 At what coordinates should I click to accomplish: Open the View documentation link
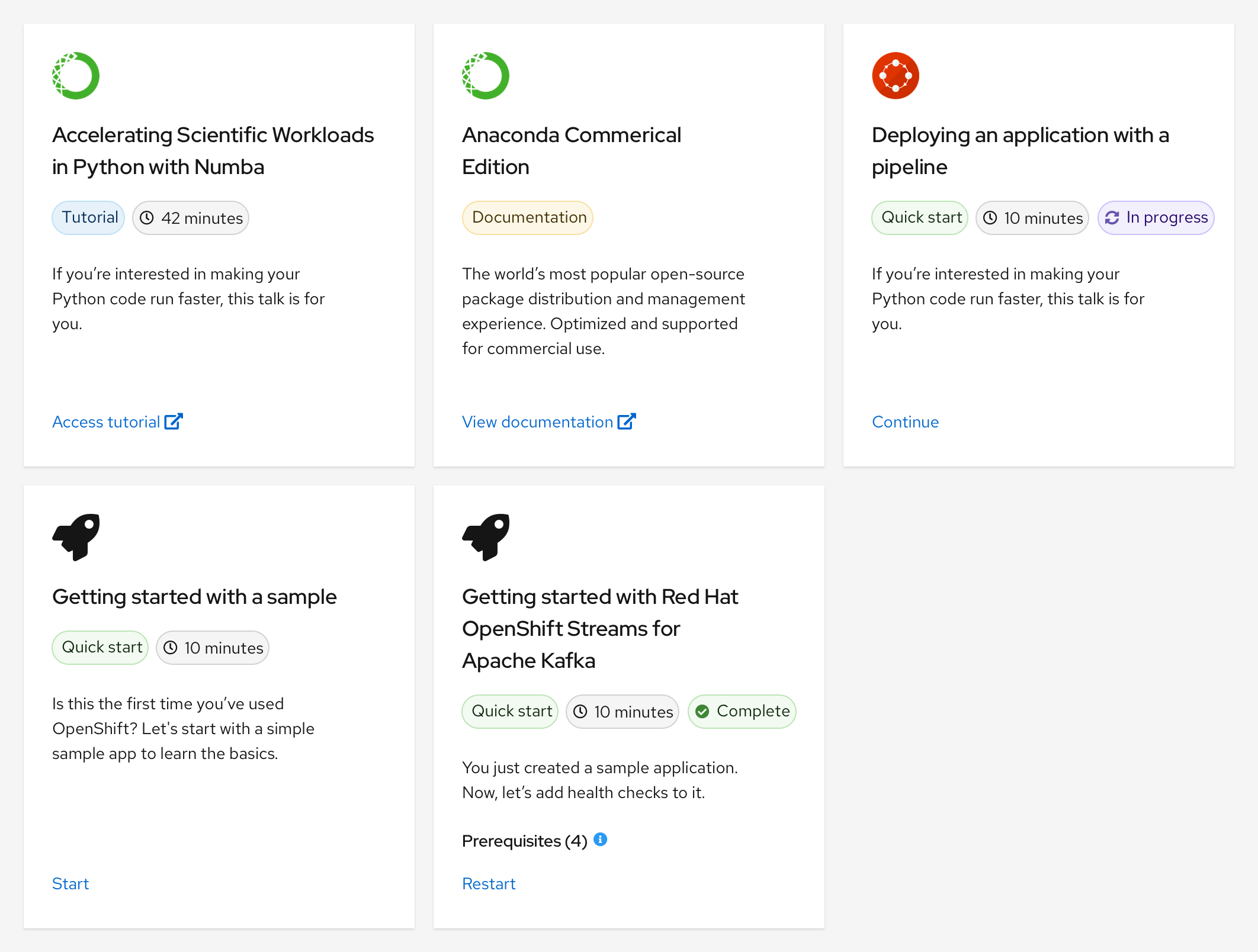549,422
